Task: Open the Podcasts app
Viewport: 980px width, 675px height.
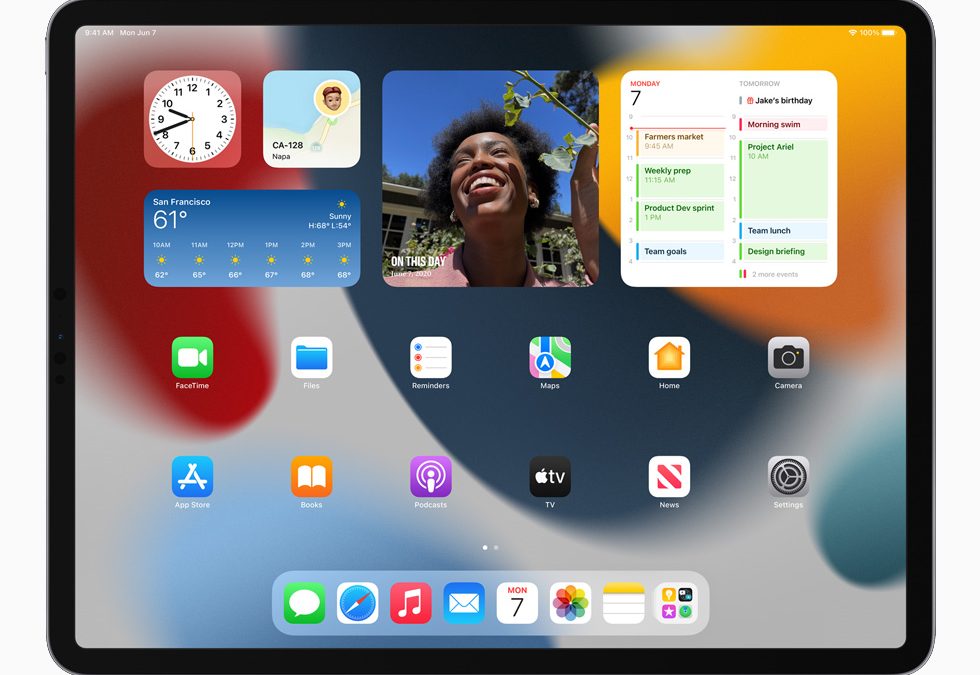Action: (x=431, y=476)
